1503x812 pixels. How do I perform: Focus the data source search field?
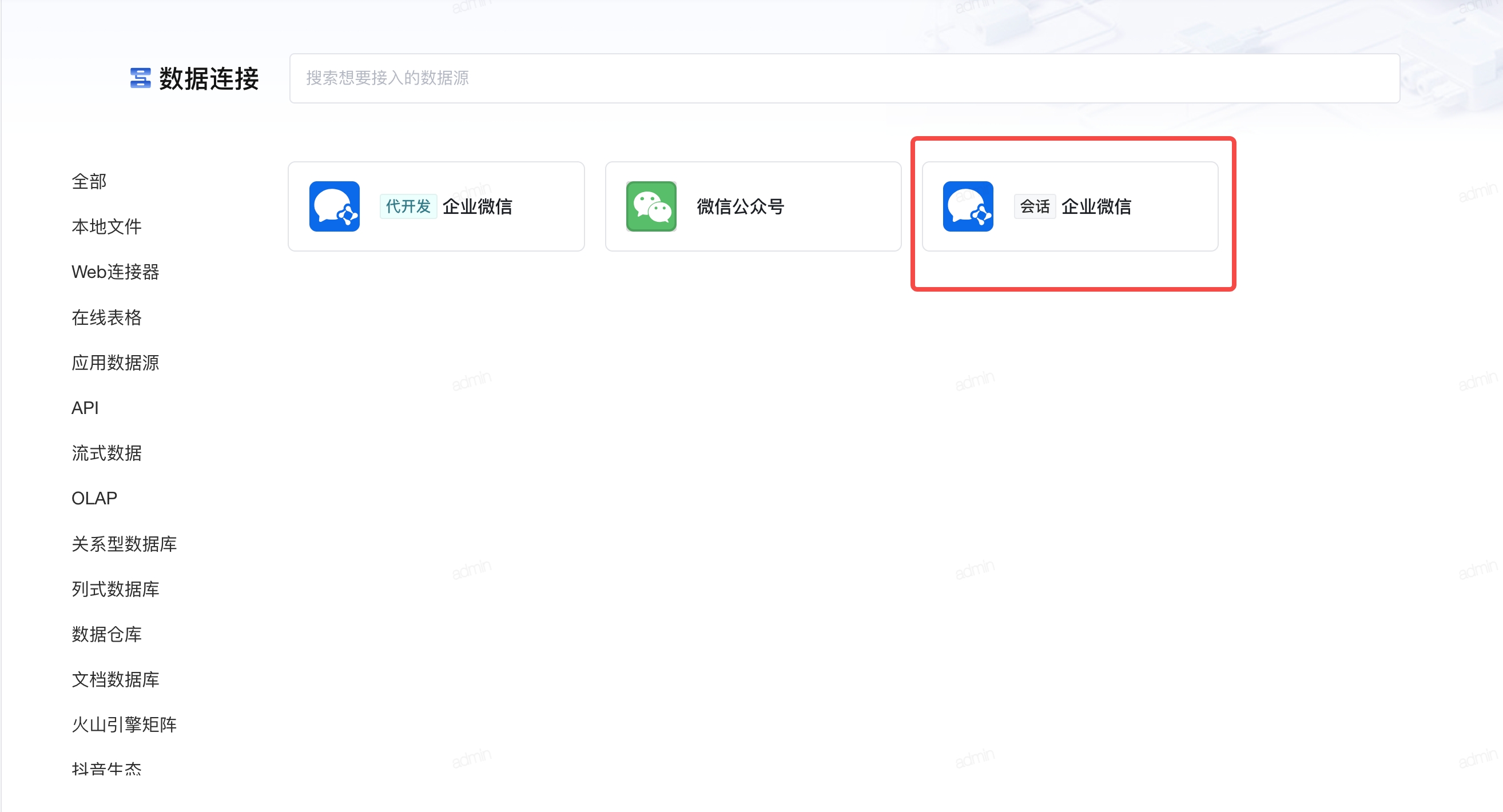[844, 78]
